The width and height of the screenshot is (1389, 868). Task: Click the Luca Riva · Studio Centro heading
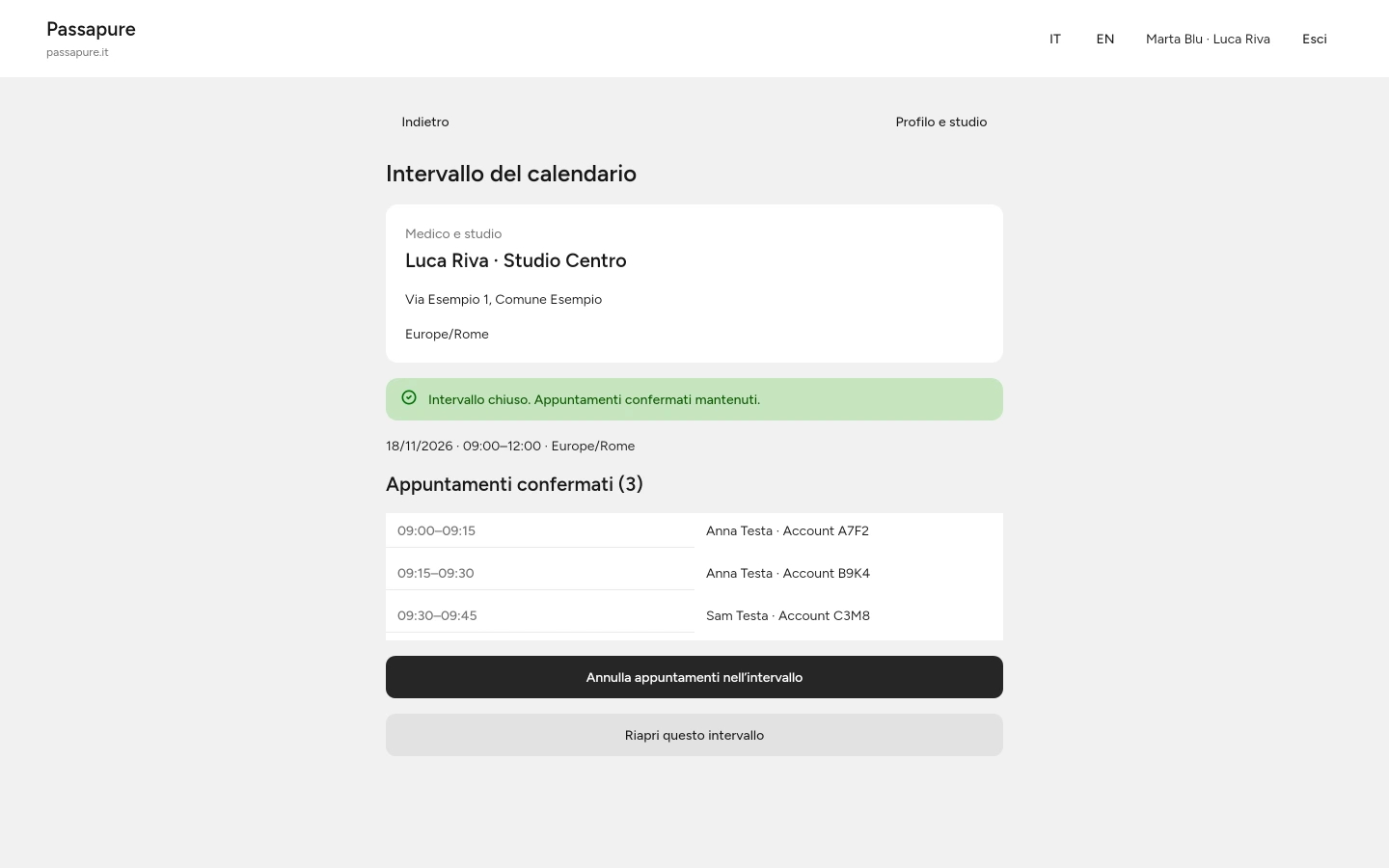(516, 260)
